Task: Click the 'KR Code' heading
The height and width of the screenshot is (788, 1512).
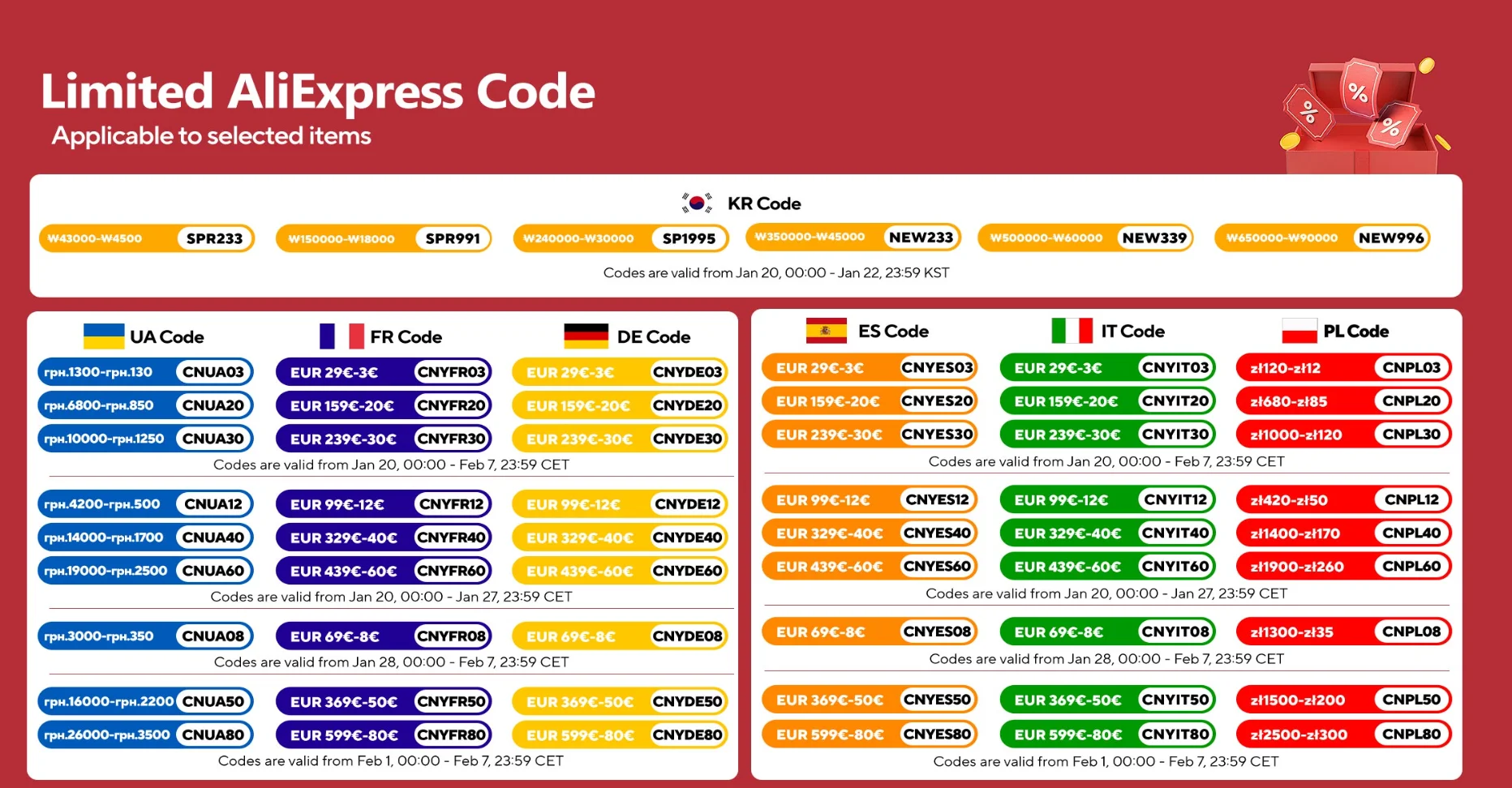Action: pos(764,203)
